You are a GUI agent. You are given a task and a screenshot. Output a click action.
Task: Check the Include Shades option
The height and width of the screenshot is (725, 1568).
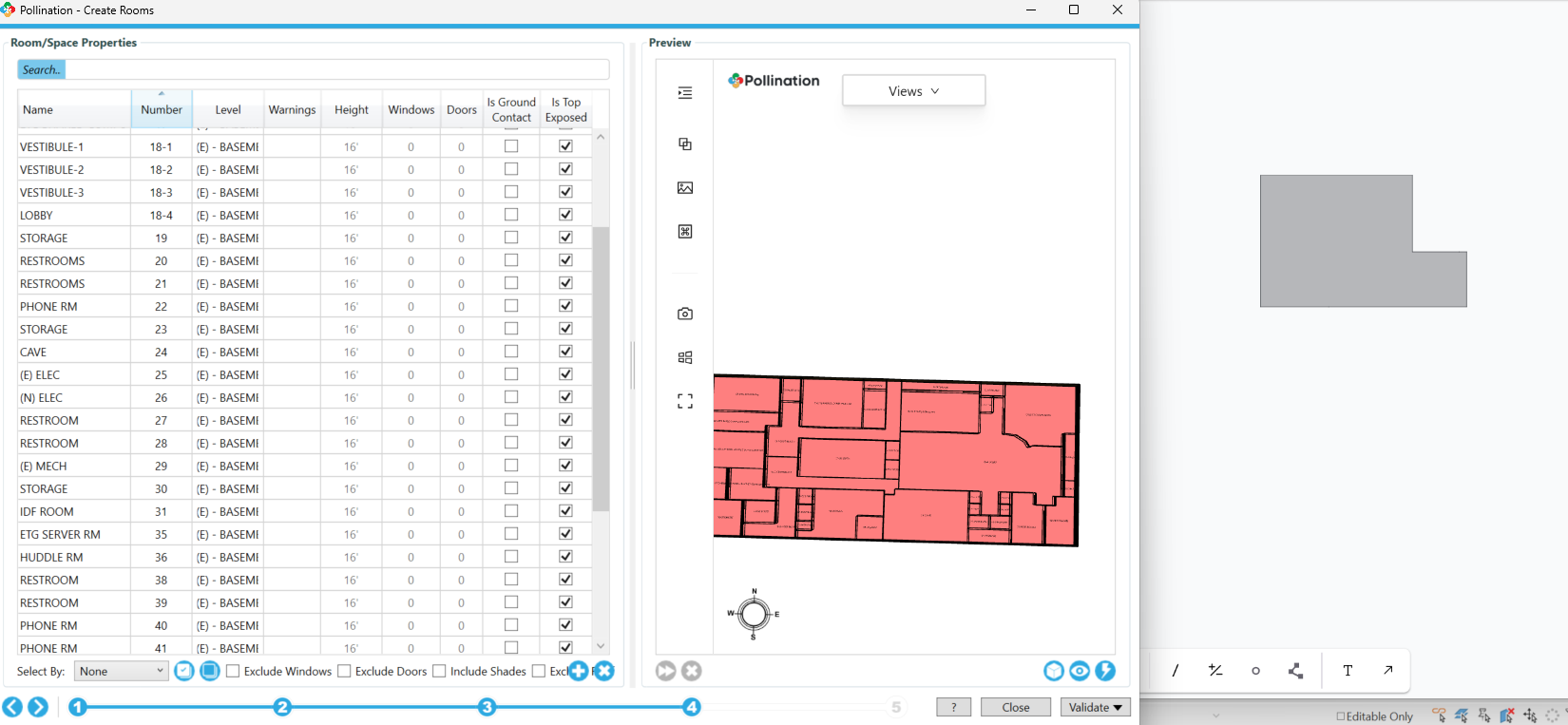click(x=439, y=671)
